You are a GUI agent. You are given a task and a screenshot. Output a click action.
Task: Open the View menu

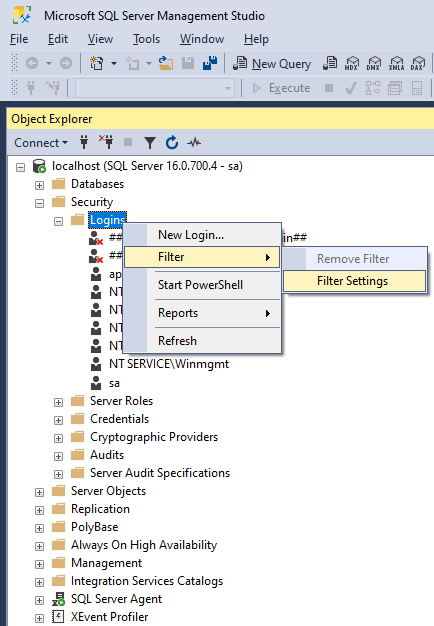click(x=100, y=39)
